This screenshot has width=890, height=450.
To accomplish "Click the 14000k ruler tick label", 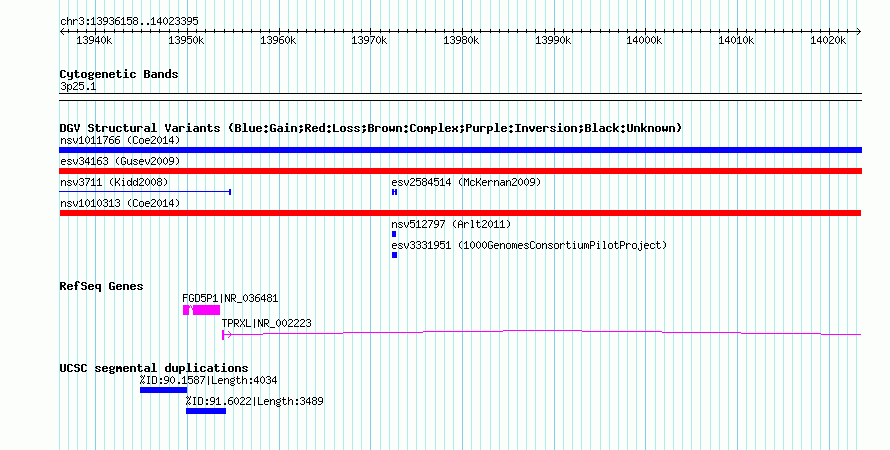I will point(644,40).
